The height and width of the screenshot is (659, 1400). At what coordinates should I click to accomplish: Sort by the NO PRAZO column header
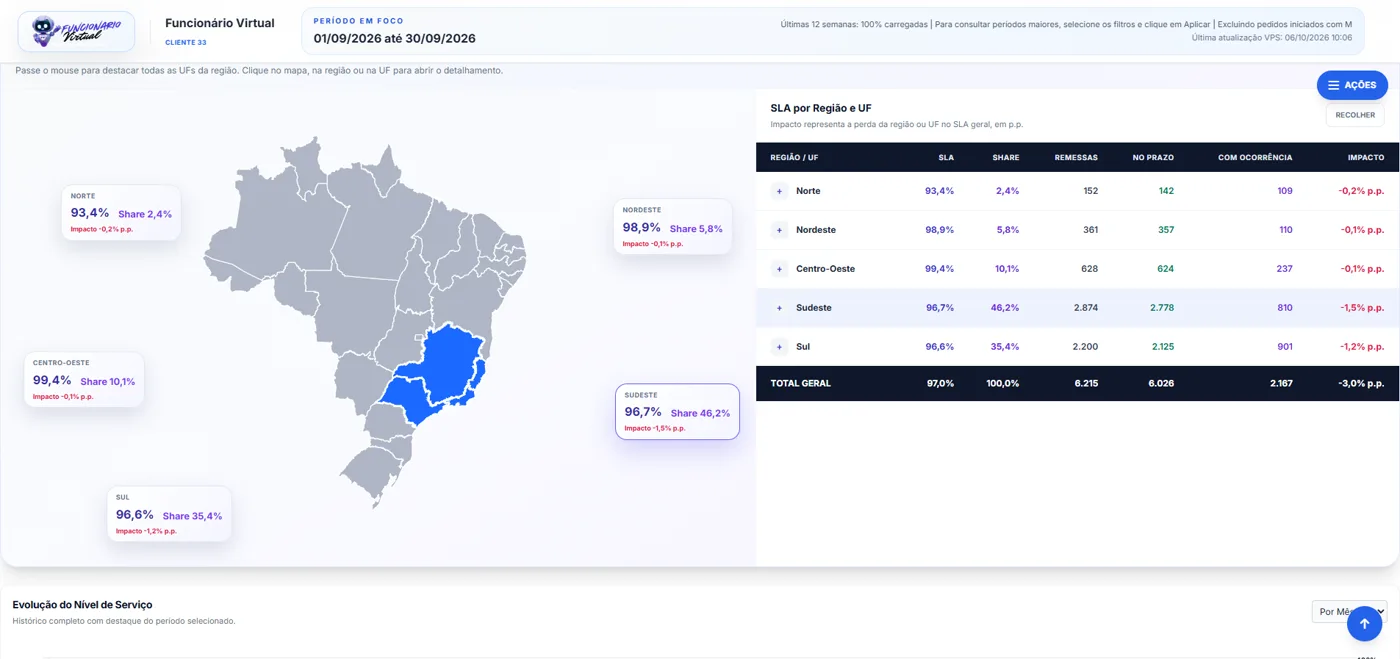click(x=1153, y=157)
